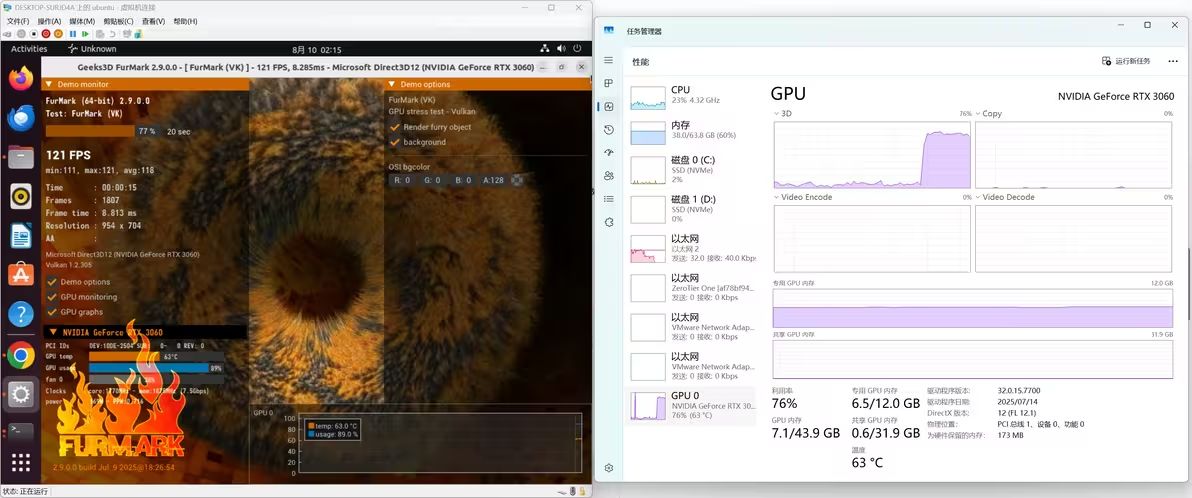Open Task Manager settings gear

609,468
